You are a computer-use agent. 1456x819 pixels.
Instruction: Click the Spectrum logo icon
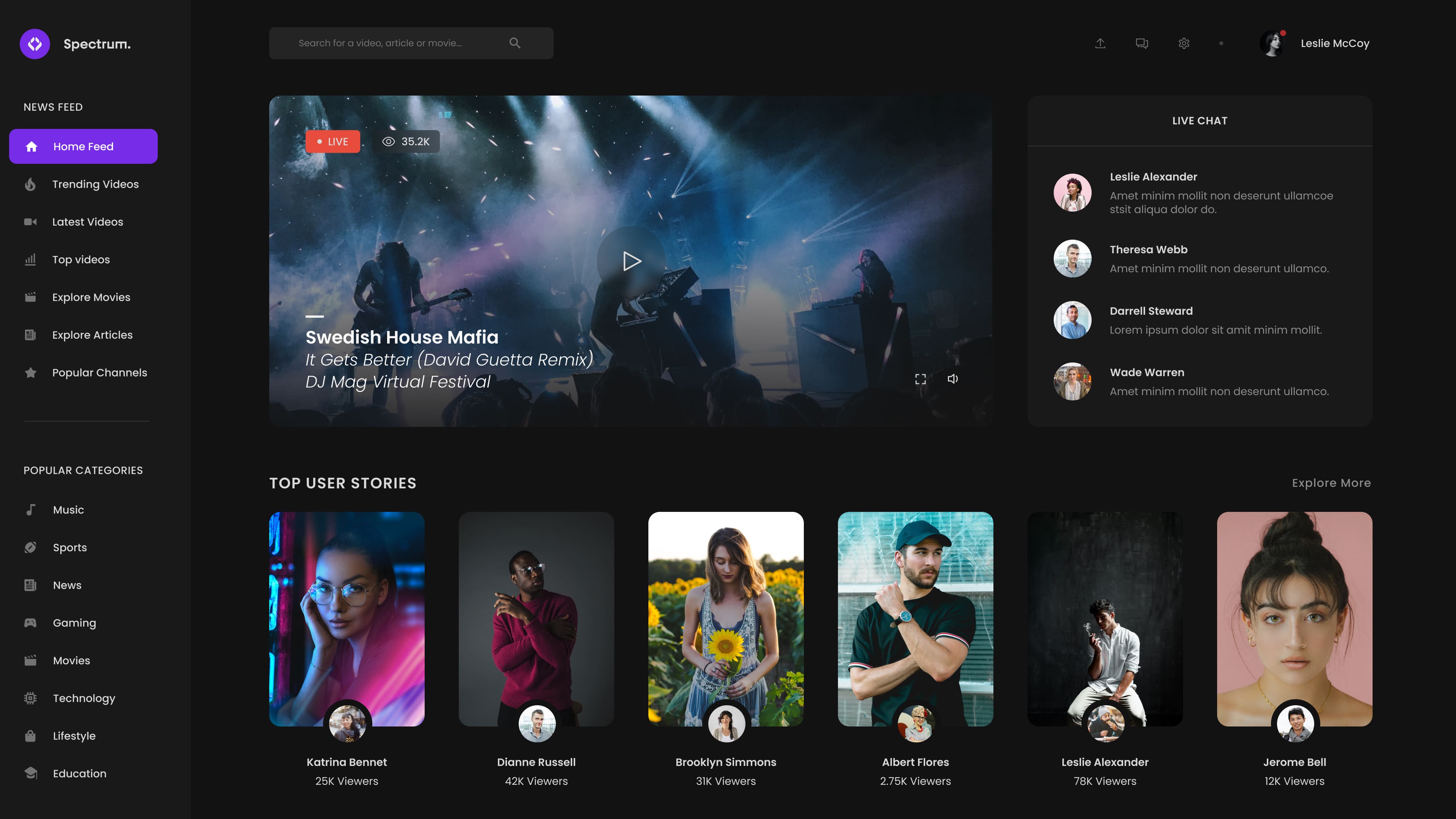(35, 44)
